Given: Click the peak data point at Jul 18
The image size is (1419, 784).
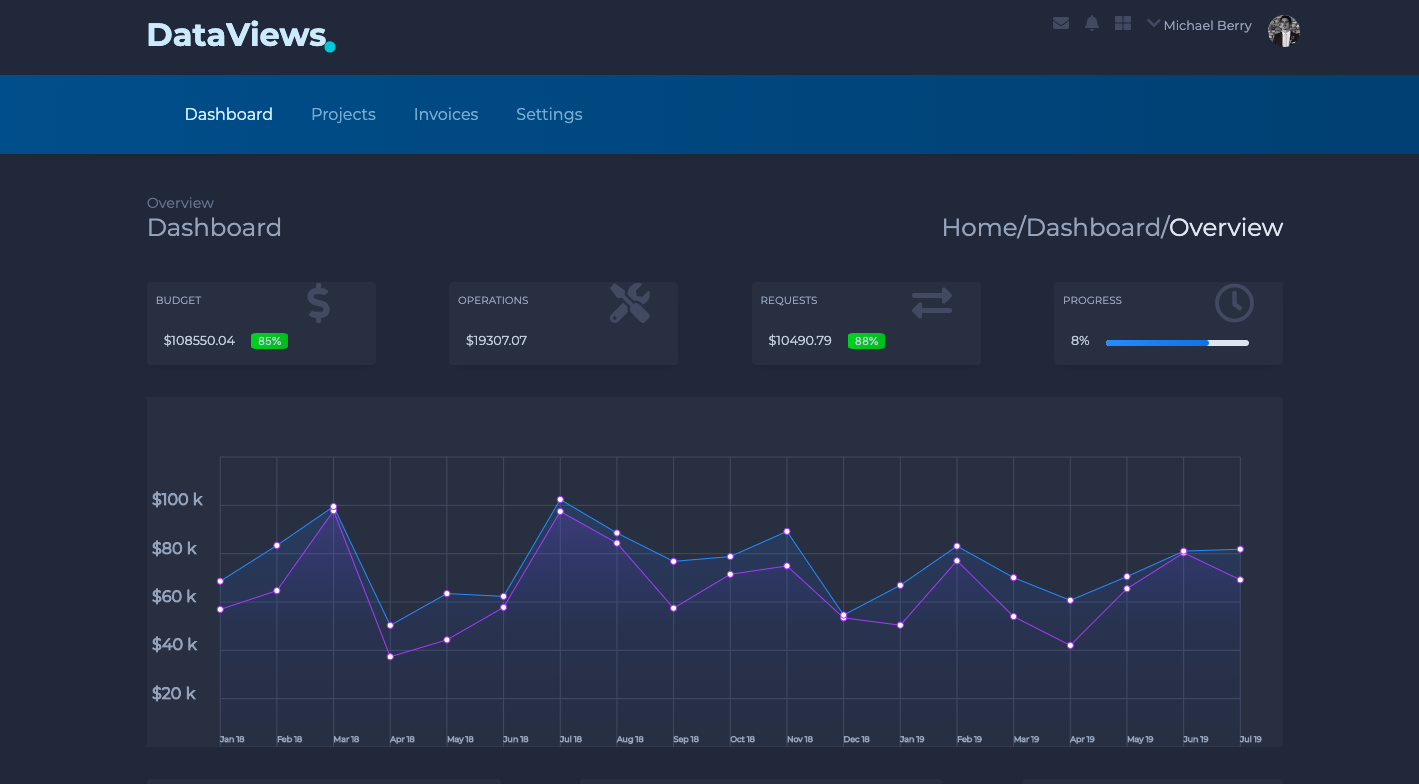Looking at the screenshot, I should tap(560, 498).
